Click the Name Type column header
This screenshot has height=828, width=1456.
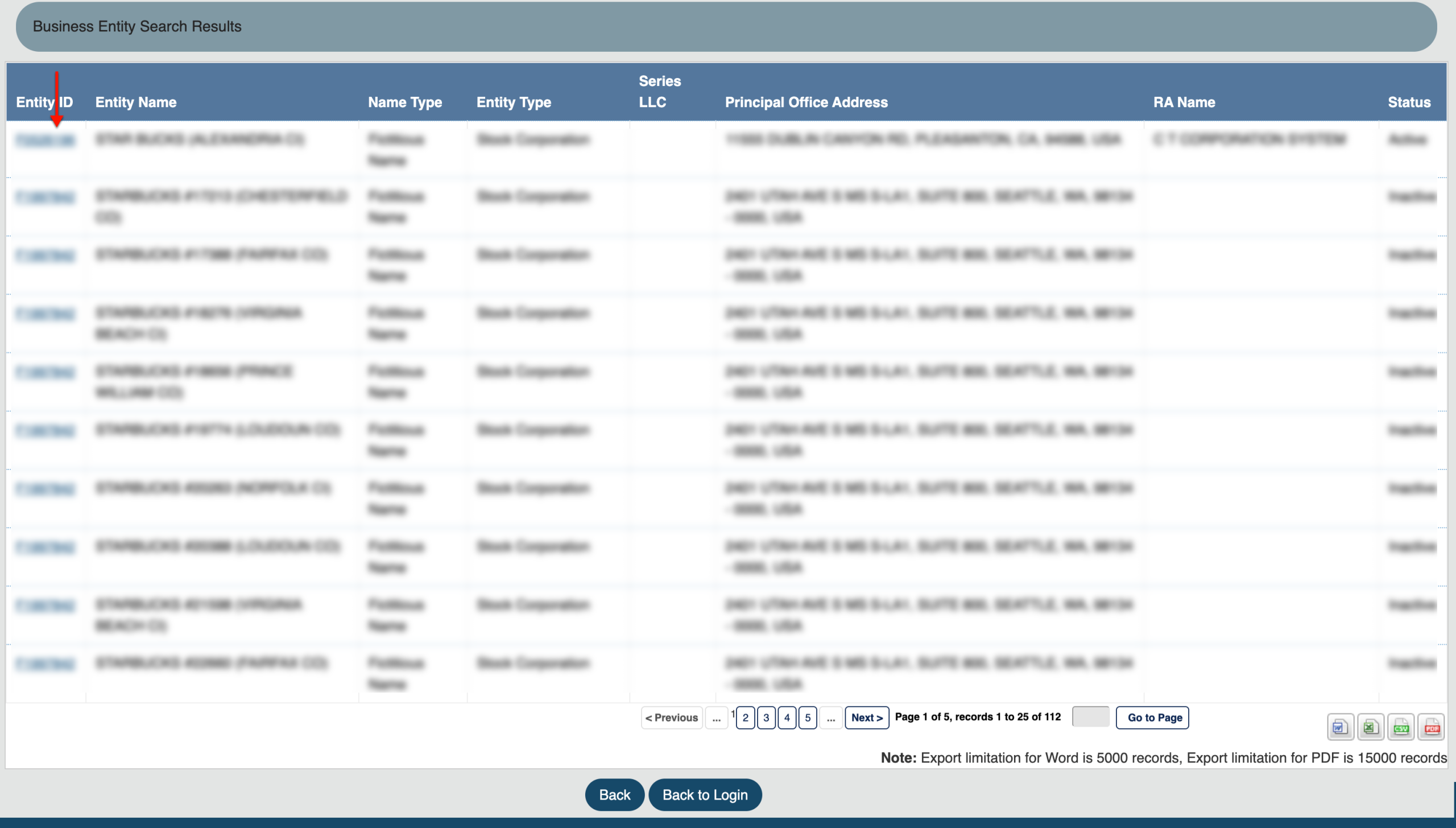pos(405,102)
